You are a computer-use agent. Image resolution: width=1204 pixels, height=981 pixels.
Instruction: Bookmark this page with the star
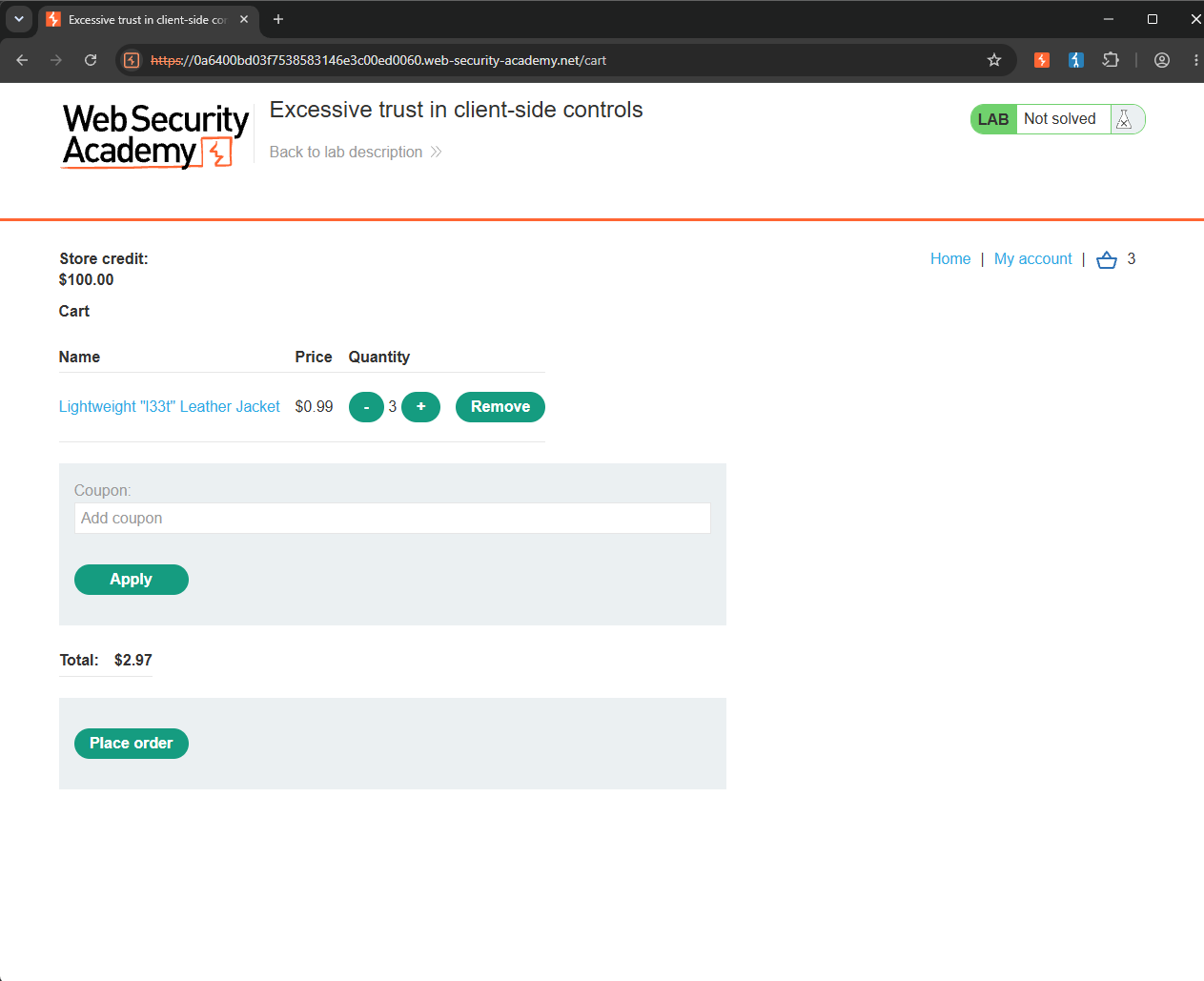[994, 60]
